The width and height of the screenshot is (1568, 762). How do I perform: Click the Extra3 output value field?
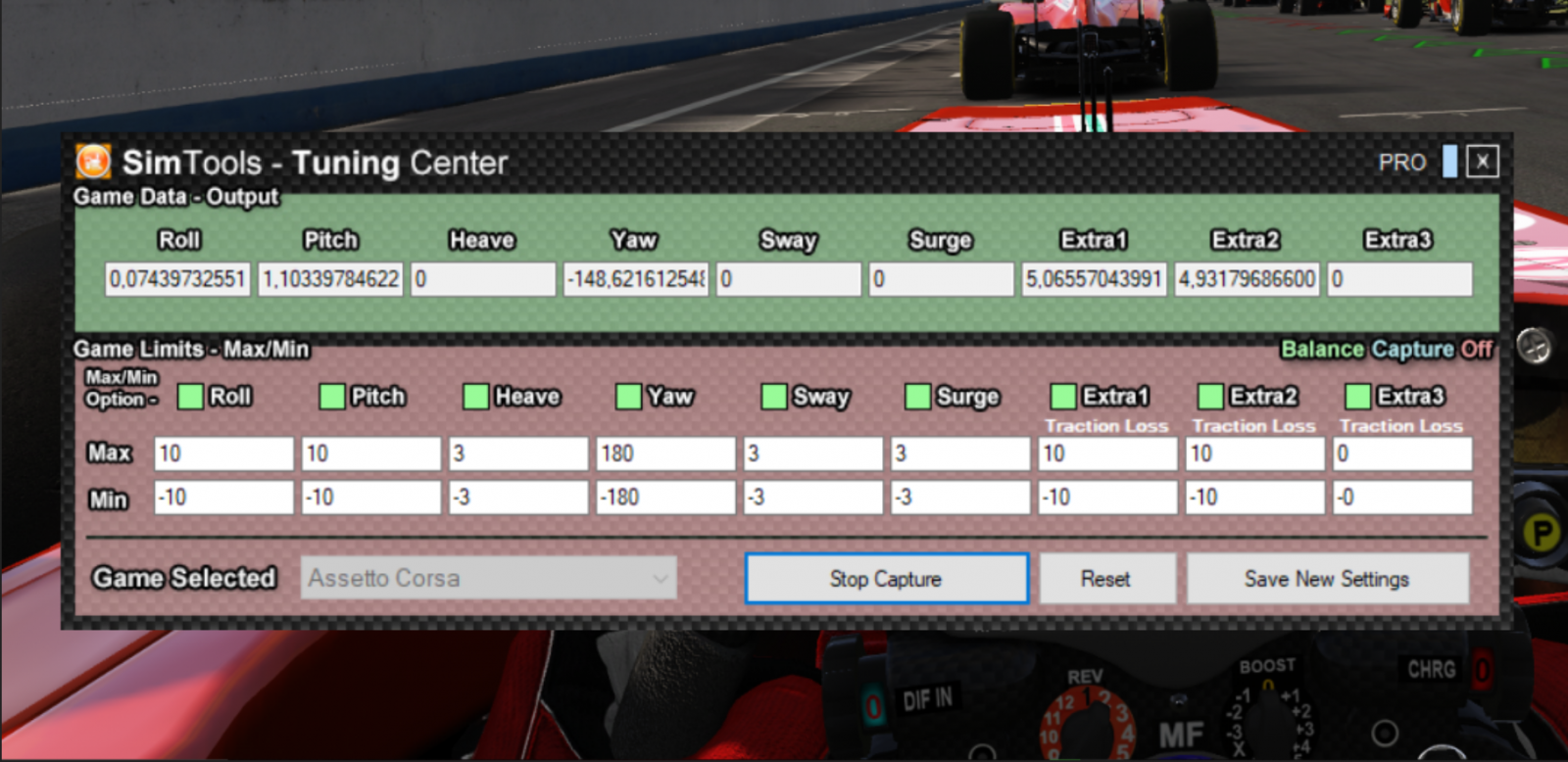click(1400, 279)
